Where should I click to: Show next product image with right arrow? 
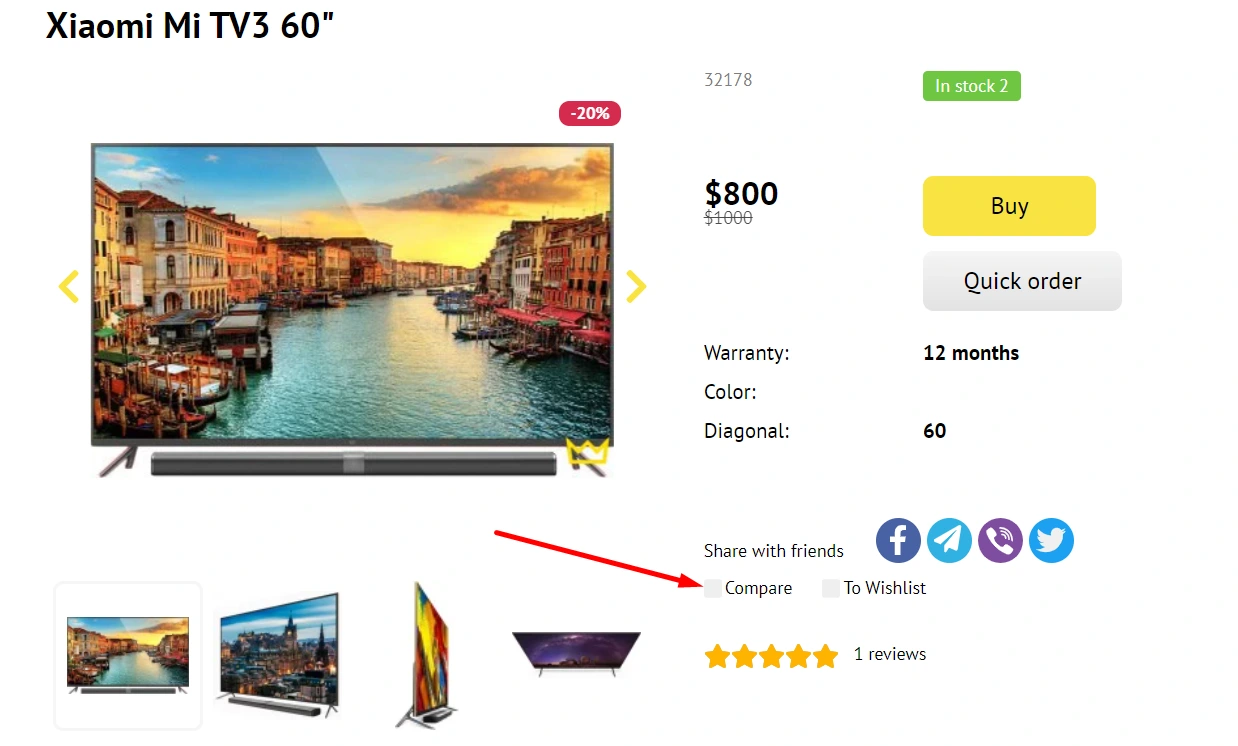[x=636, y=287]
